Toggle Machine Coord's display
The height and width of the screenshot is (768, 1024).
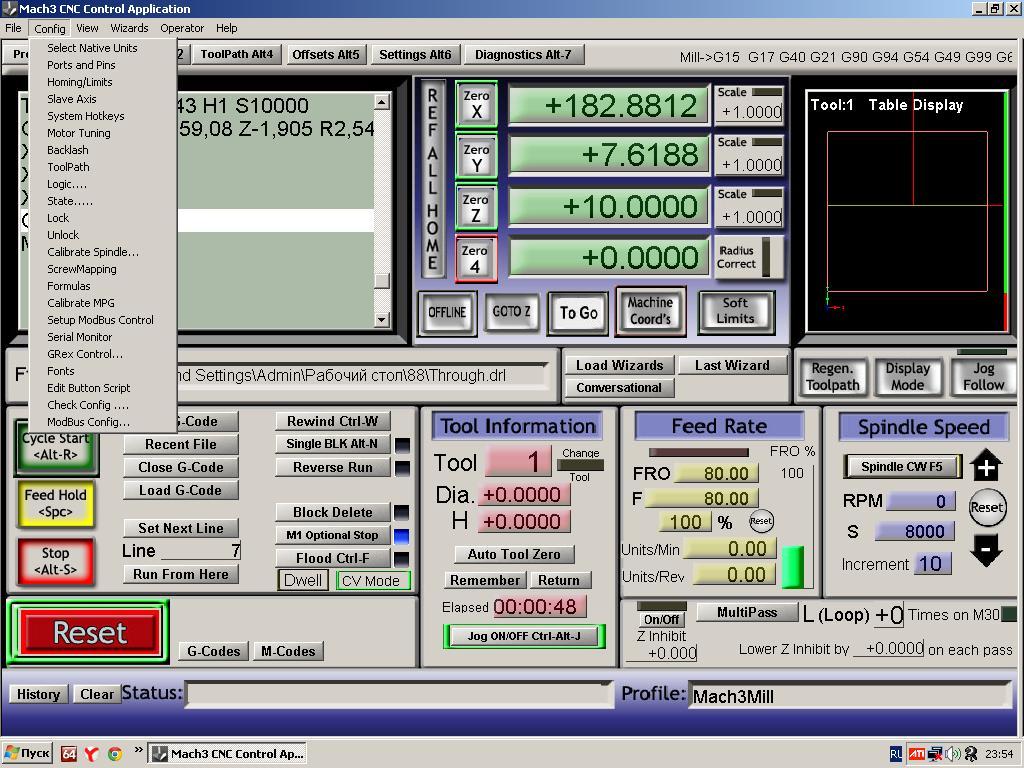pos(650,311)
